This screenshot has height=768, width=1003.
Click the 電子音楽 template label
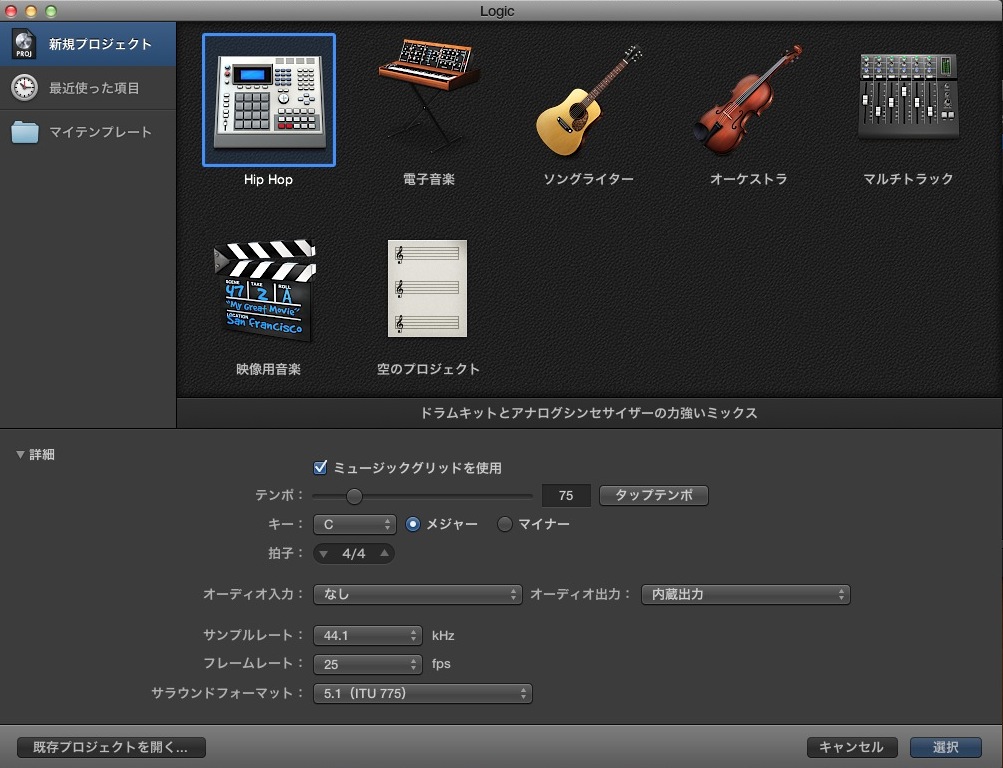pos(429,180)
